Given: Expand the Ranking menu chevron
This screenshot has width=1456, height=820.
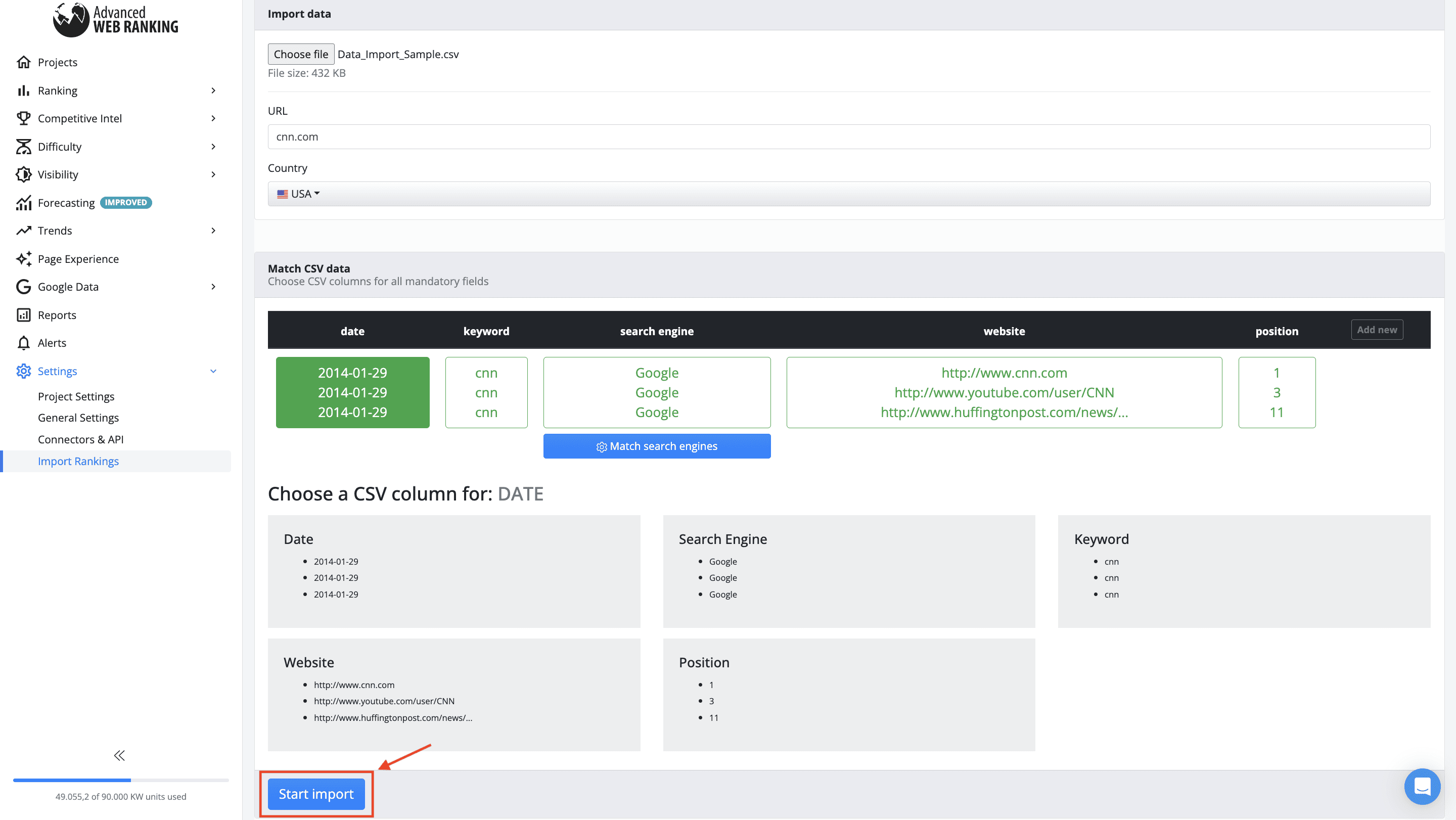Looking at the screenshot, I should [213, 90].
